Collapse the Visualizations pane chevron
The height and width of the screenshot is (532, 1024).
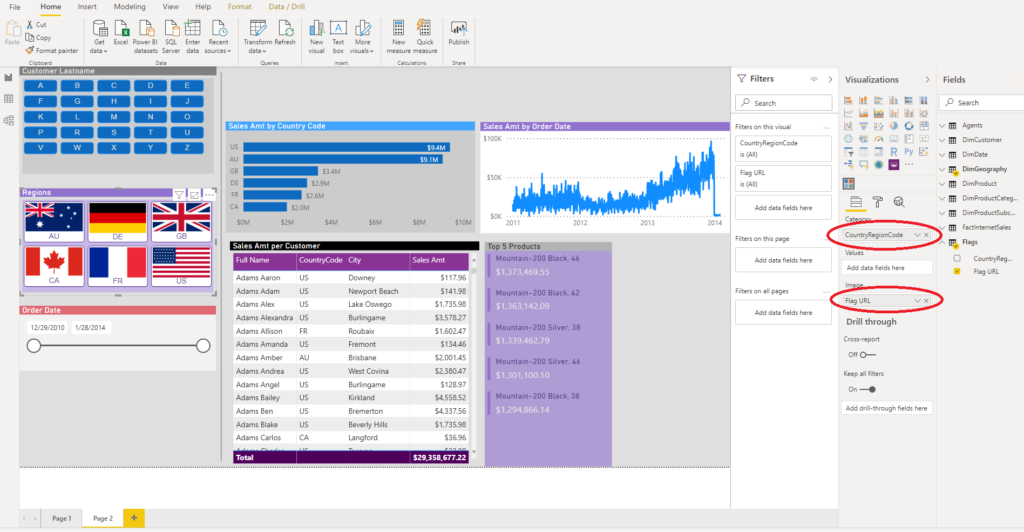[x=927, y=80]
